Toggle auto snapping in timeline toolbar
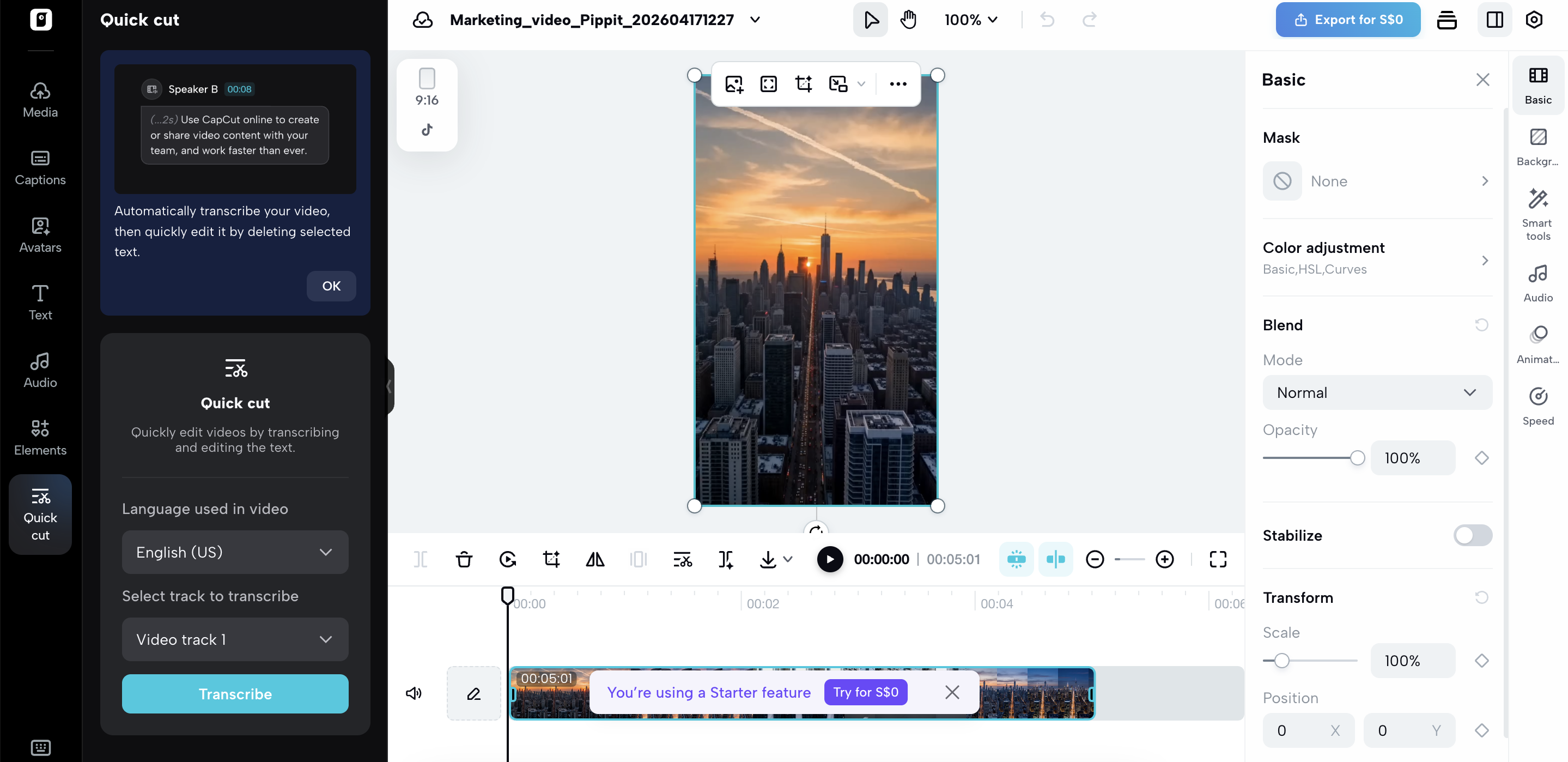1568x762 pixels. click(1055, 559)
